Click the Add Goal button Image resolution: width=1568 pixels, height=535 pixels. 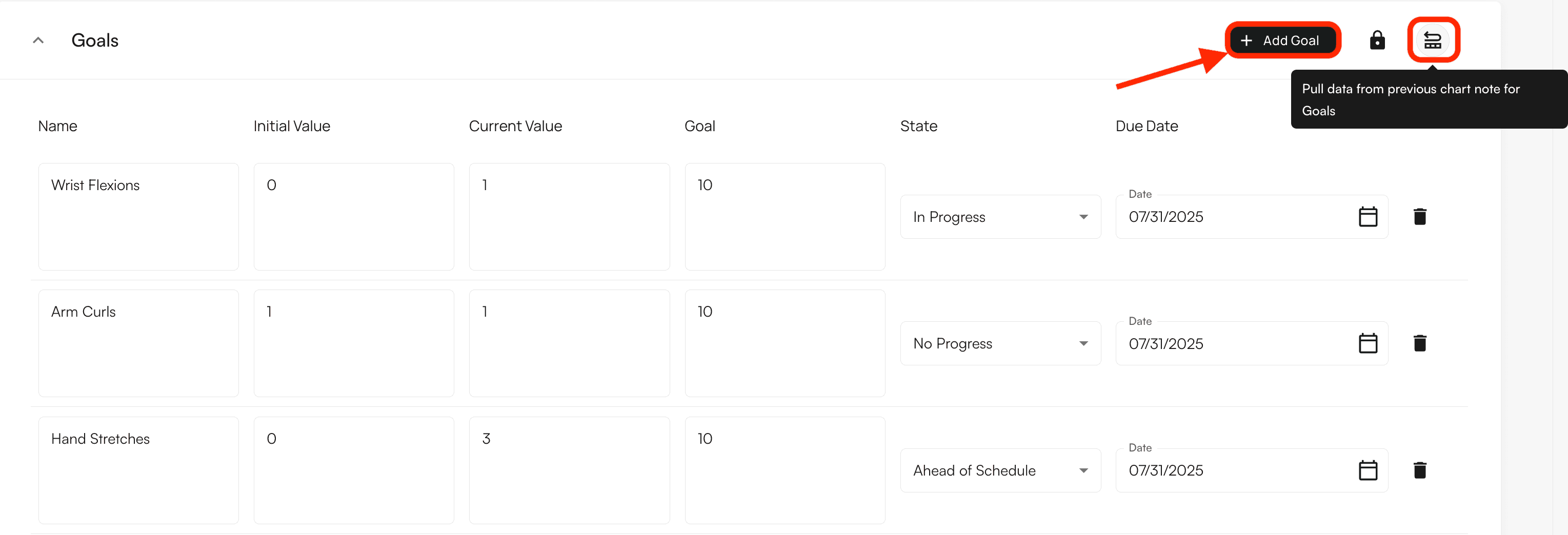tap(1282, 40)
